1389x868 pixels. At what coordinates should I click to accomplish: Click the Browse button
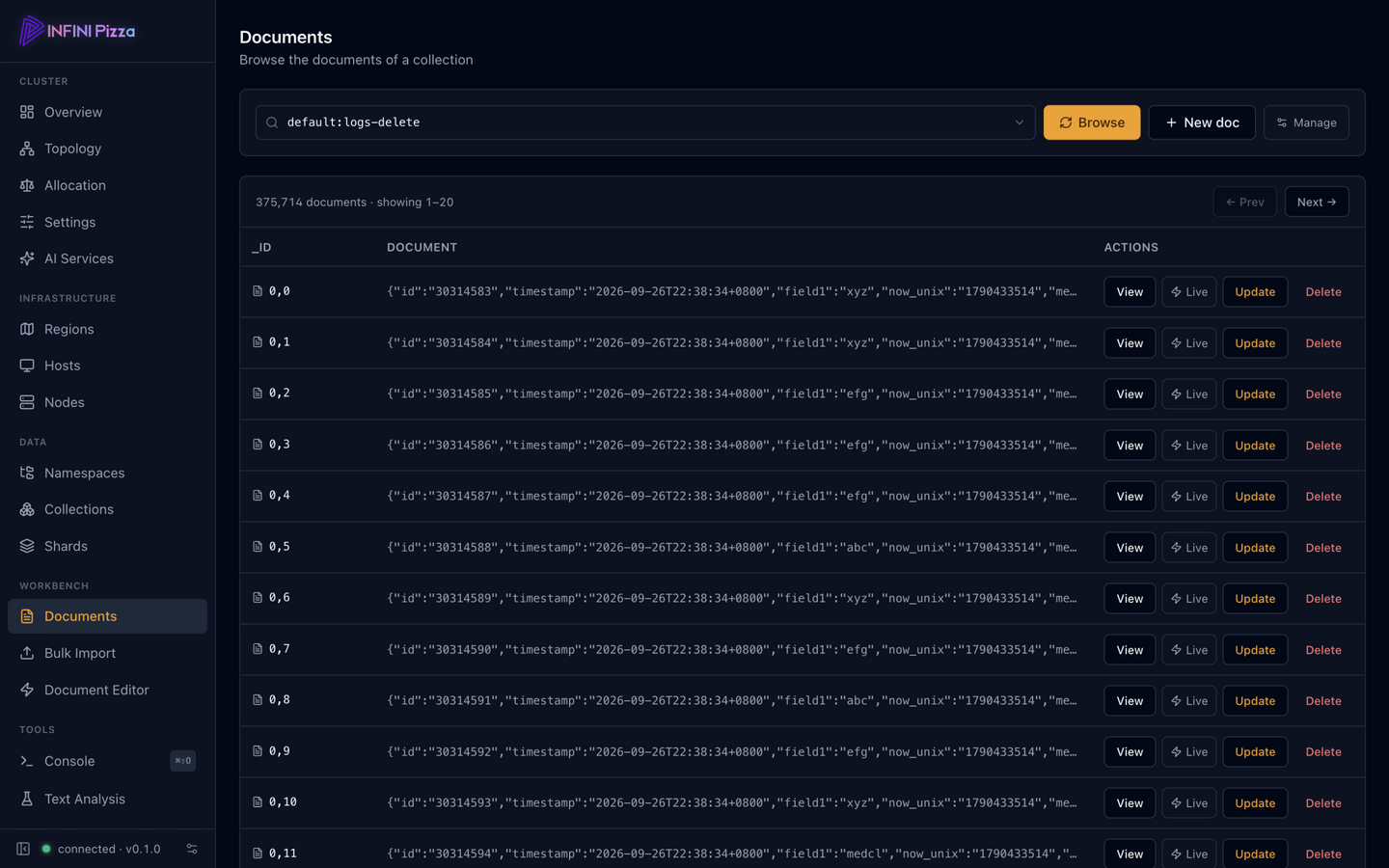click(1092, 122)
